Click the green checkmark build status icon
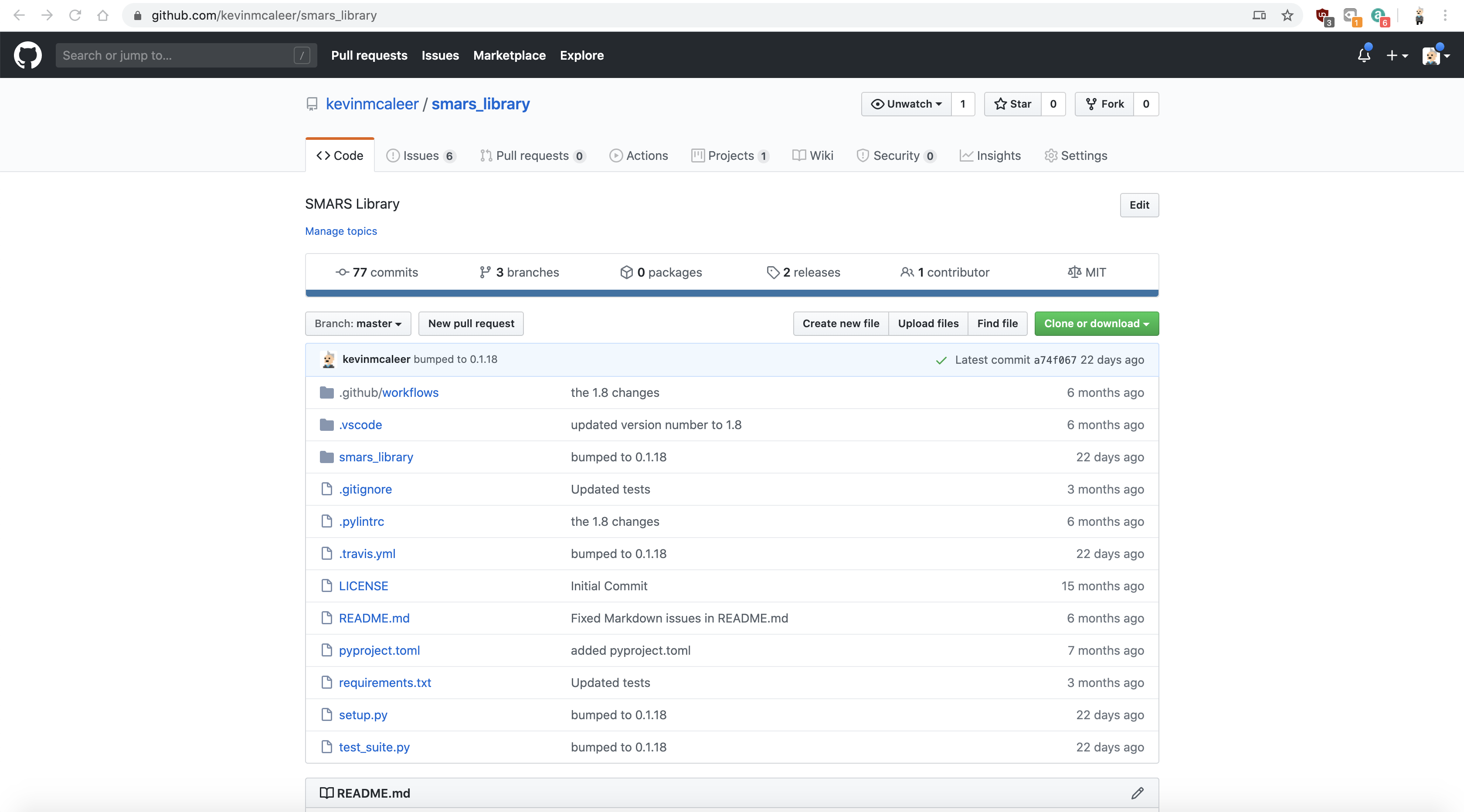Screen dimensions: 1464x812 [x=941, y=360]
